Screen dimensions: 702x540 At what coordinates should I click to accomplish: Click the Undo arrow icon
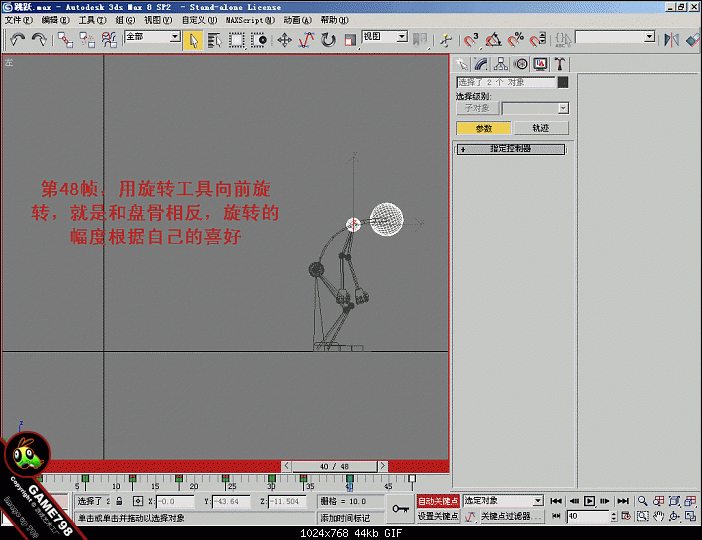18,40
